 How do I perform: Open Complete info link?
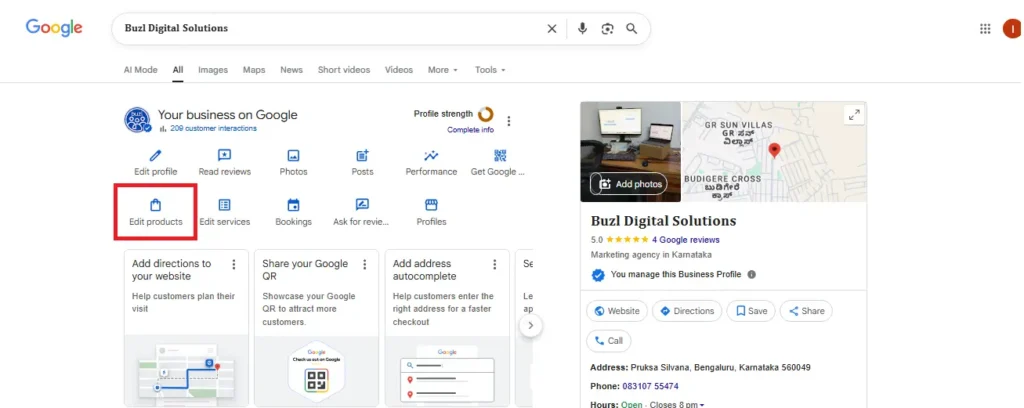click(470, 130)
